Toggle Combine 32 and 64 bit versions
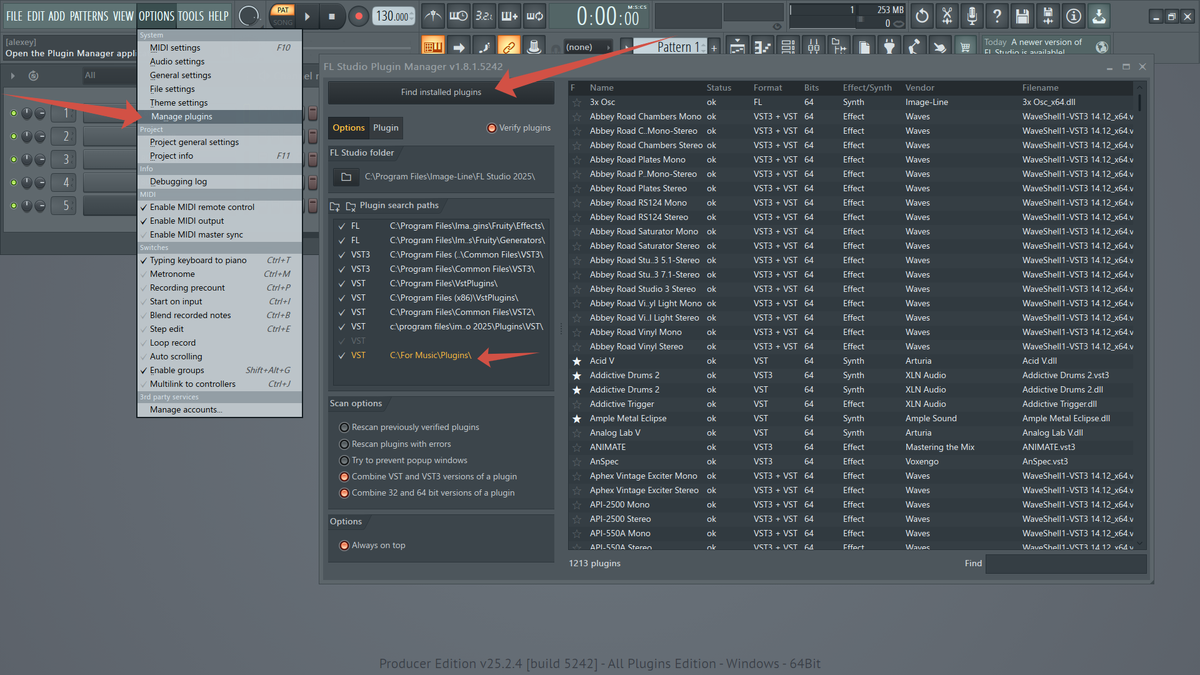Screen dimensions: 1200x675 tap(344, 493)
